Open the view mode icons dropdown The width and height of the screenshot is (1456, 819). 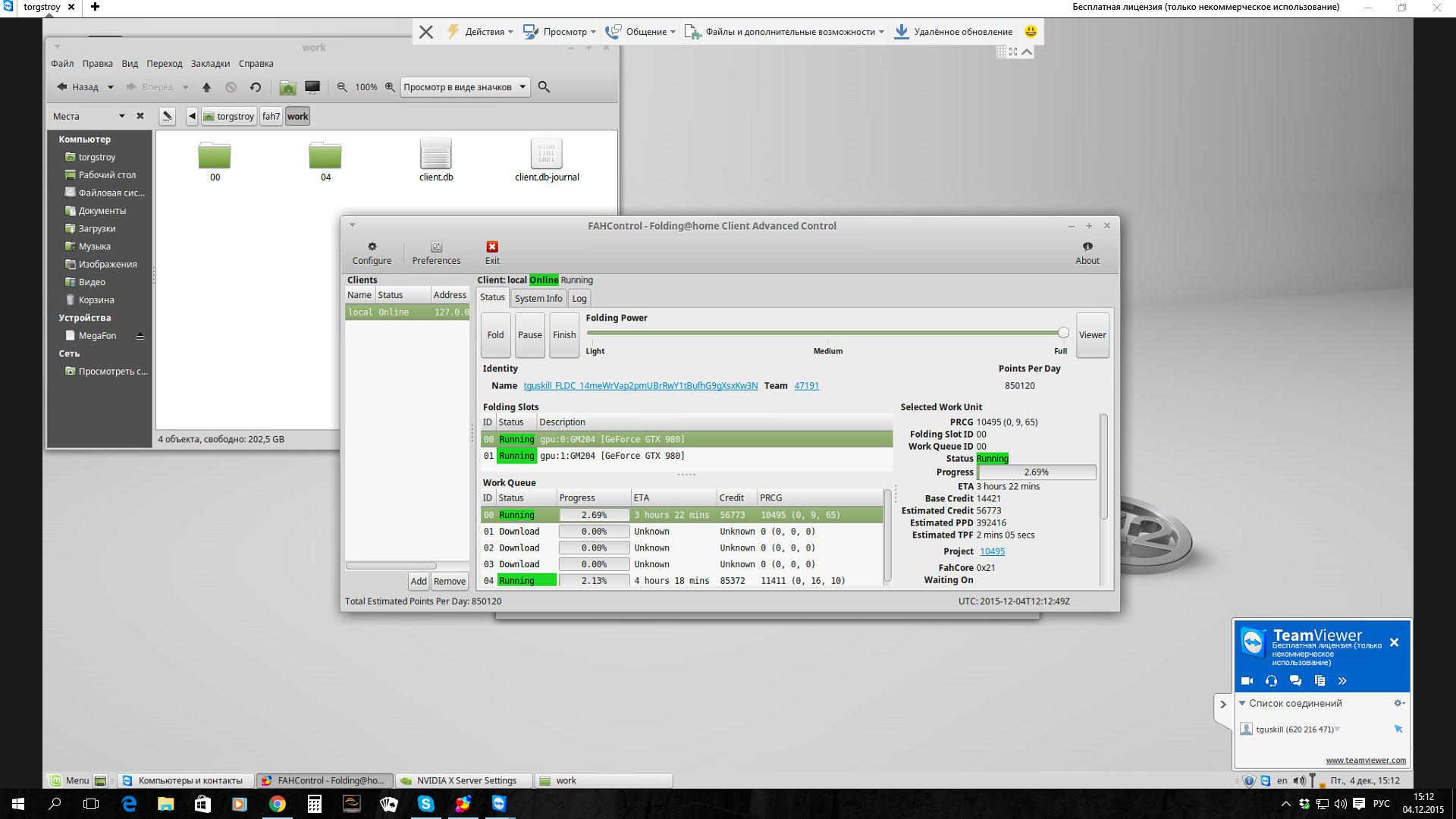coord(465,87)
